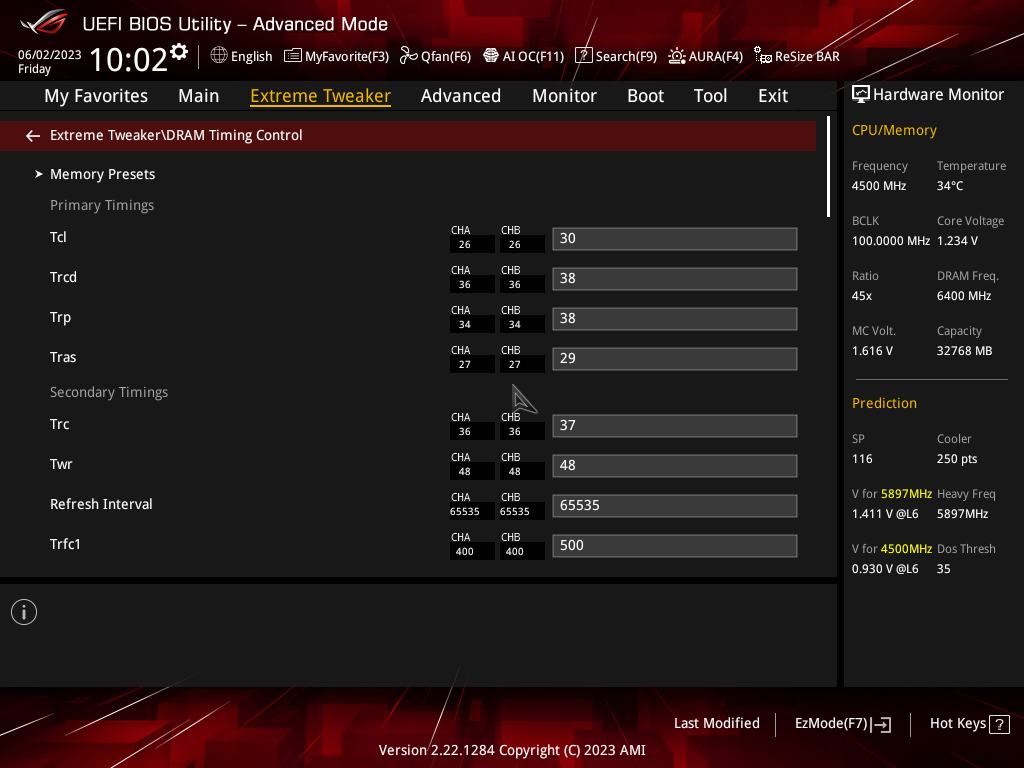The image size is (1024, 768).
Task: Open My Favorites tab
Action: [96, 96]
